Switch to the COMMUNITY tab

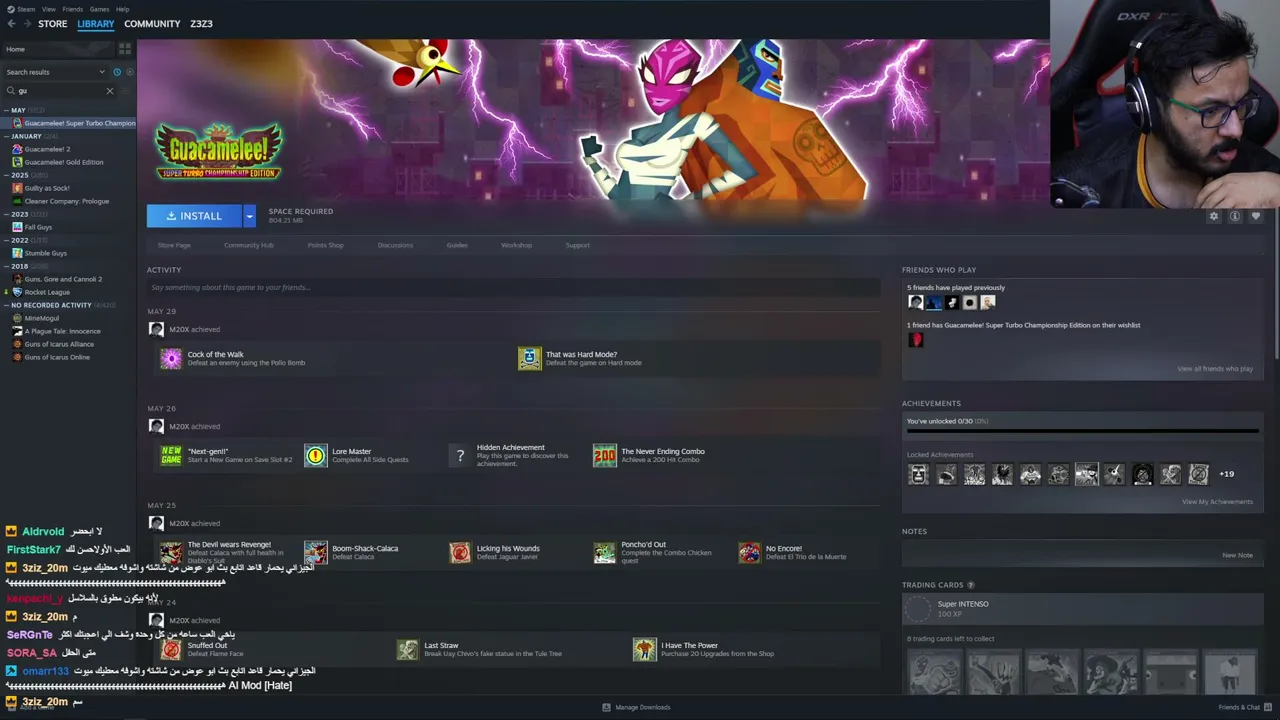pos(152,24)
